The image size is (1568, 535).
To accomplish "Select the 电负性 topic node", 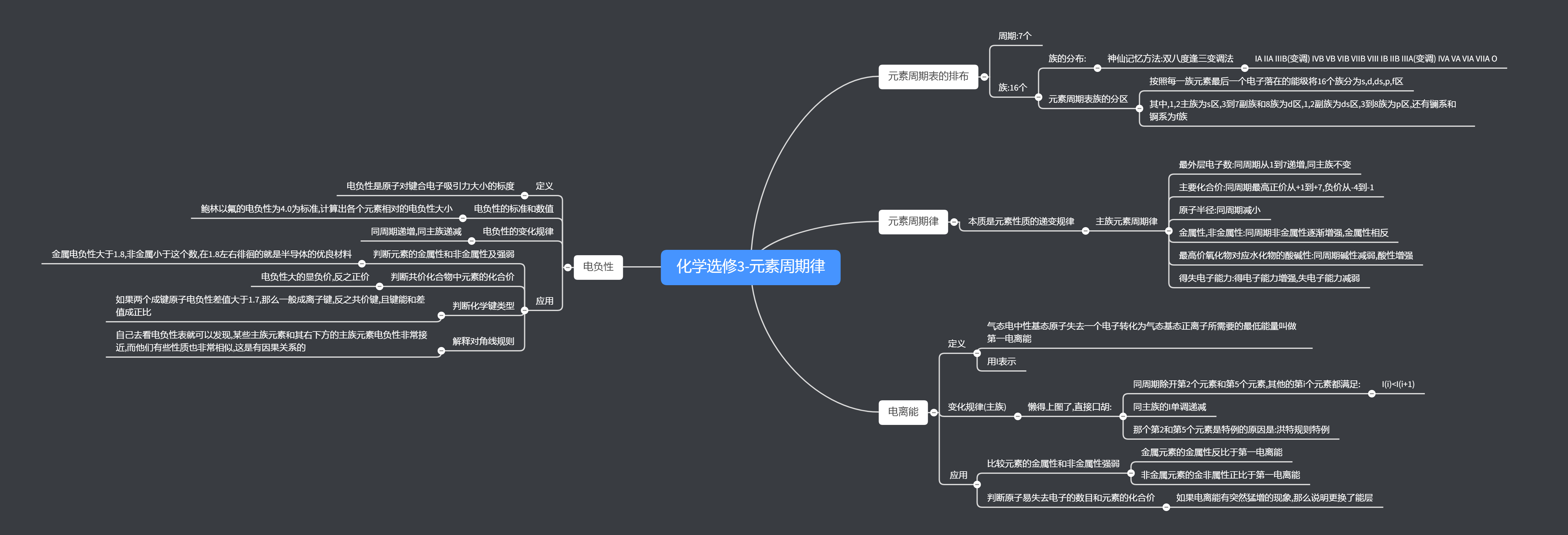I will [x=598, y=267].
